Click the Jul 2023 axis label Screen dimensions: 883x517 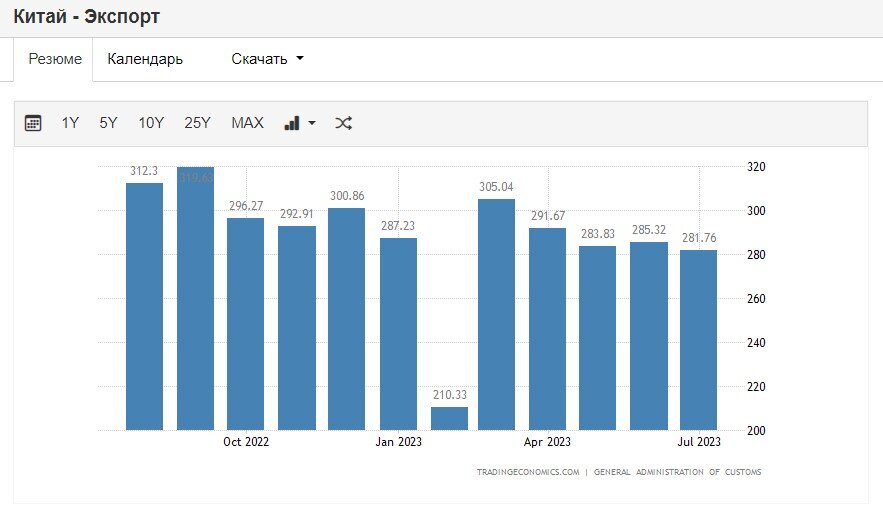pyautogui.click(x=699, y=442)
